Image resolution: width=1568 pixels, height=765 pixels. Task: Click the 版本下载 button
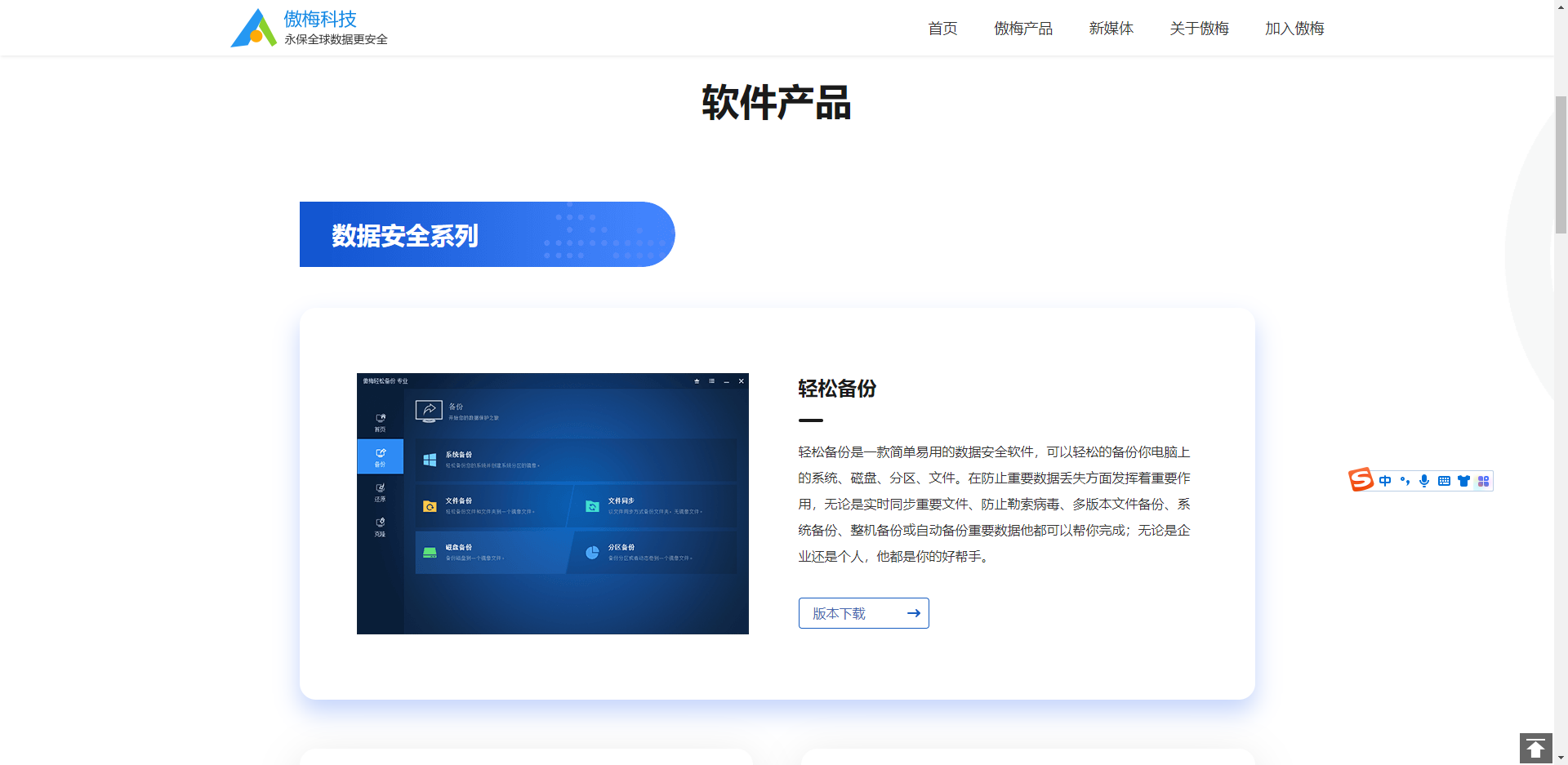tap(864, 613)
